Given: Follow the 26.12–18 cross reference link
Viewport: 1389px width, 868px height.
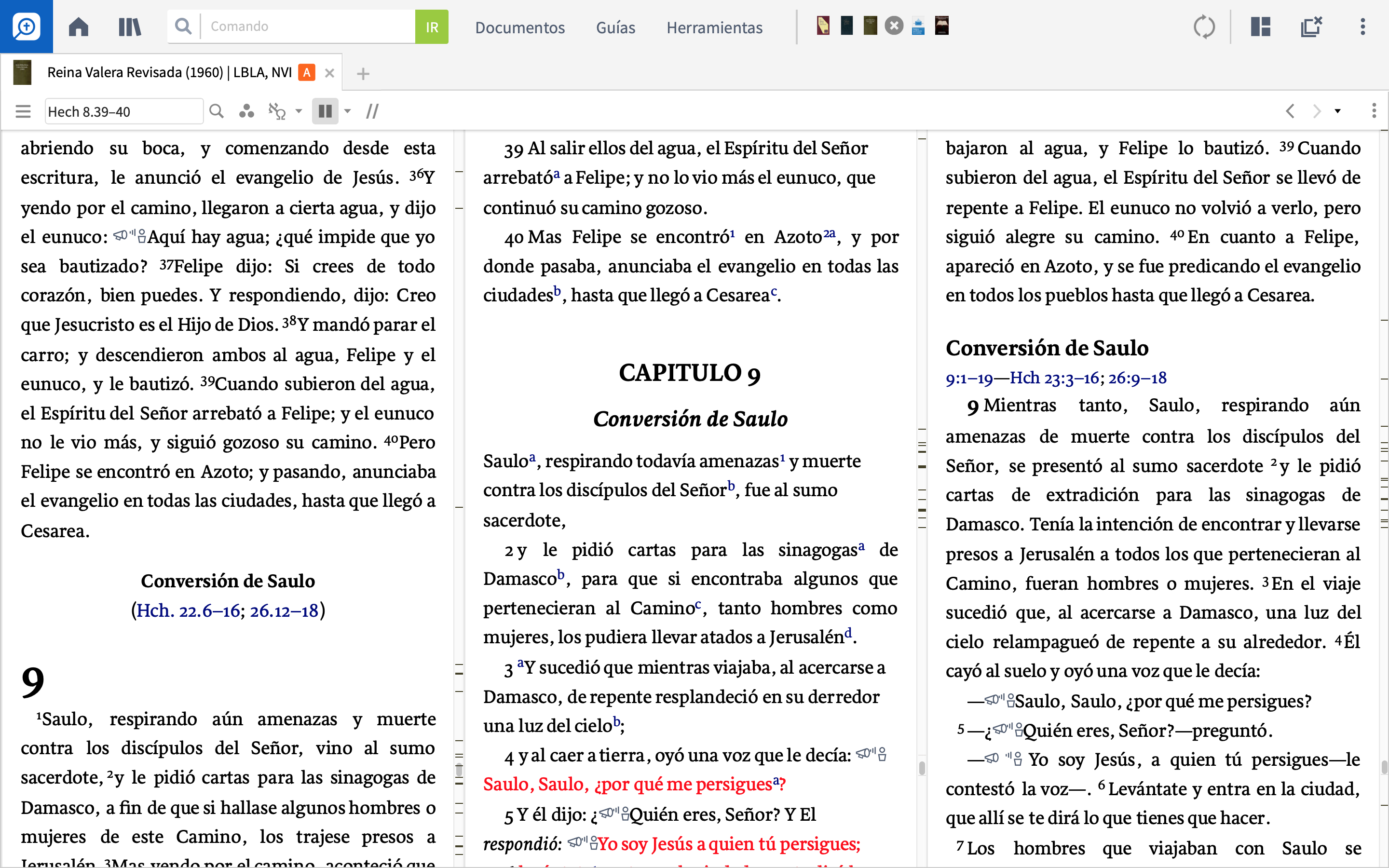Looking at the screenshot, I should click(284, 610).
